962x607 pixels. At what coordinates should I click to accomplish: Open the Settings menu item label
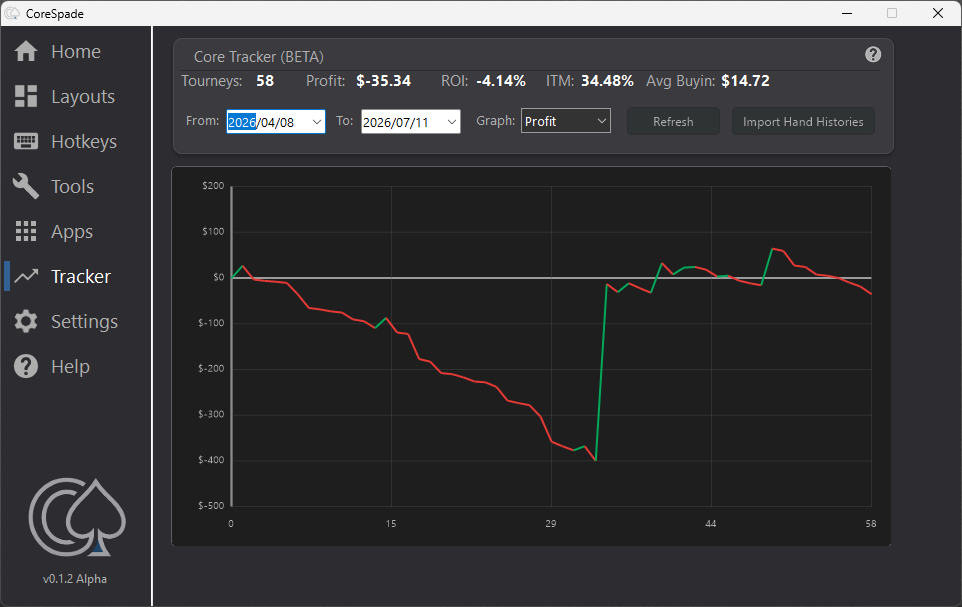pyautogui.click(x=84, y=322)
